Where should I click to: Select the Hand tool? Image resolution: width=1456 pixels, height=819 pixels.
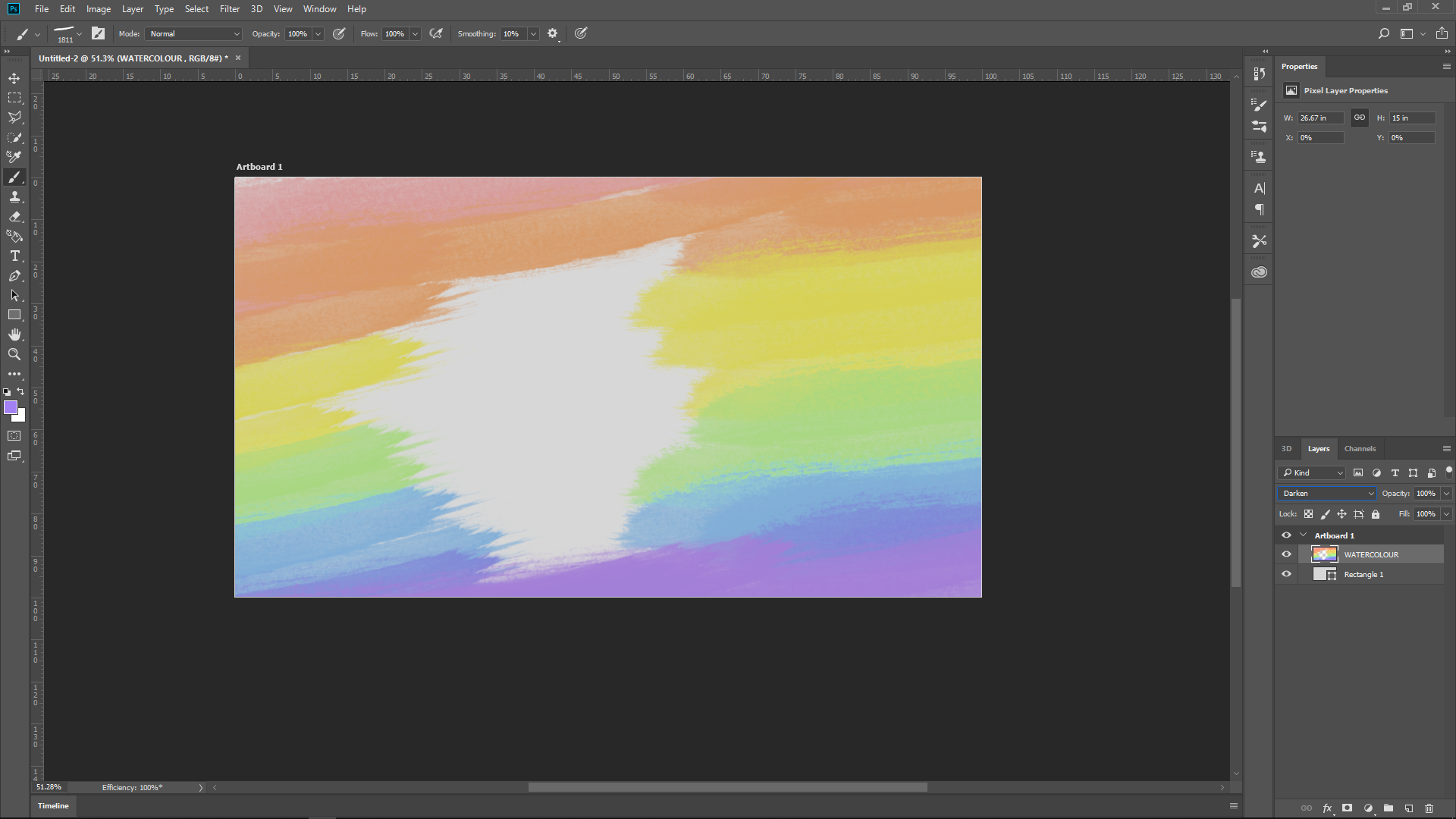(14, 334)
